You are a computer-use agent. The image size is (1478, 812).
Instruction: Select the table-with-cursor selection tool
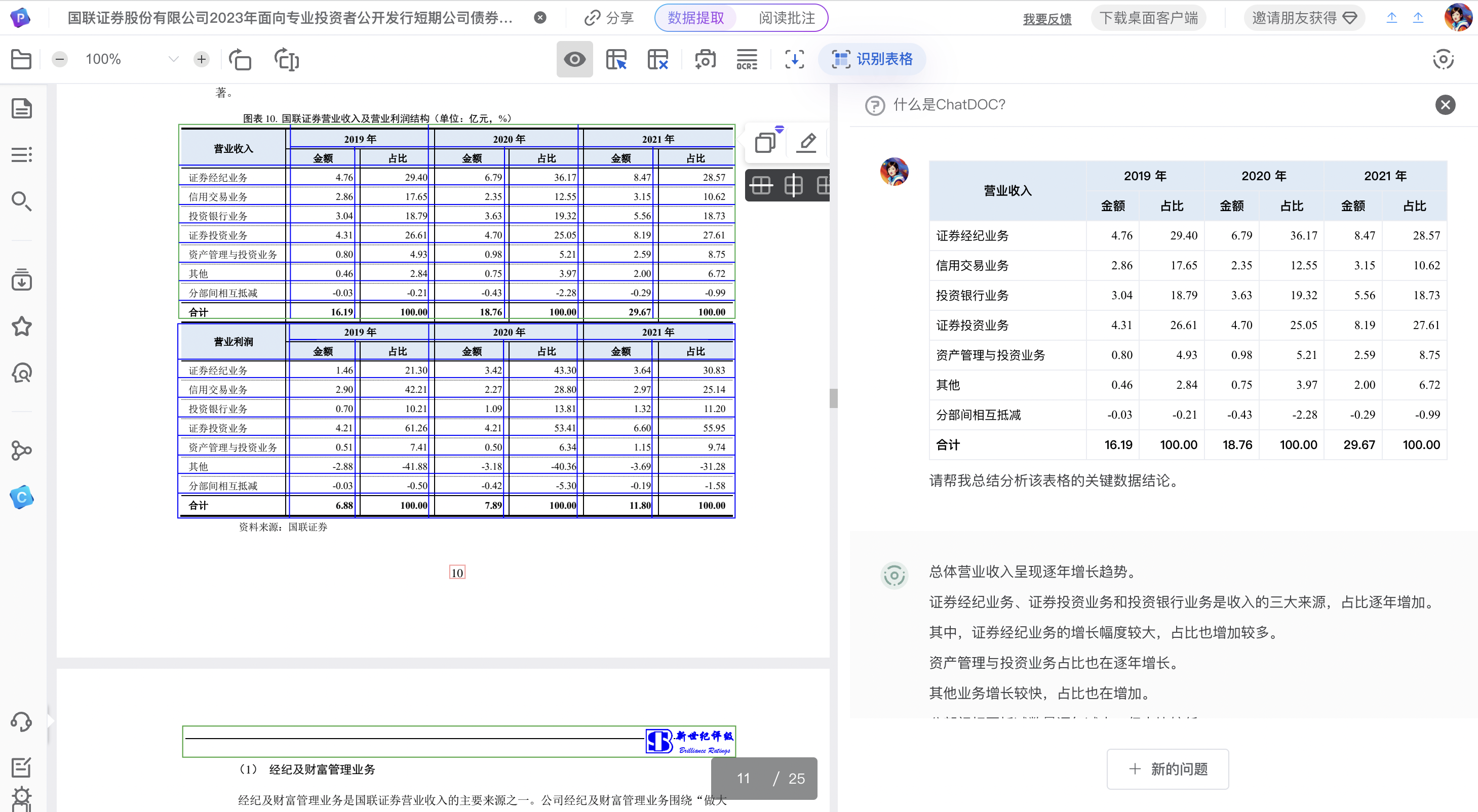pyautogui.click(x=616, y=59)
